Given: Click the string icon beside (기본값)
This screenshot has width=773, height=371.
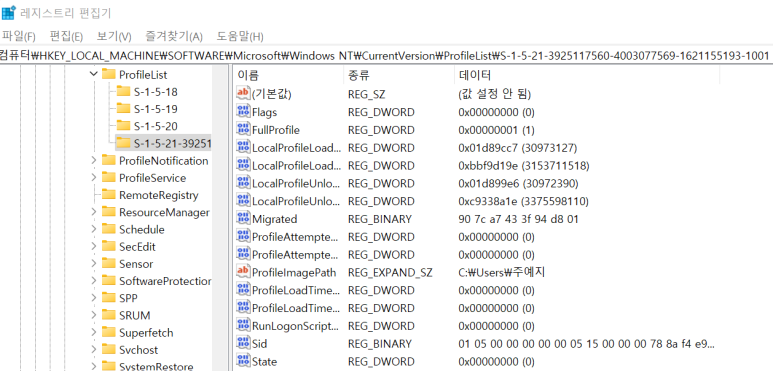Looking at the screenshot, I should 244,93.
